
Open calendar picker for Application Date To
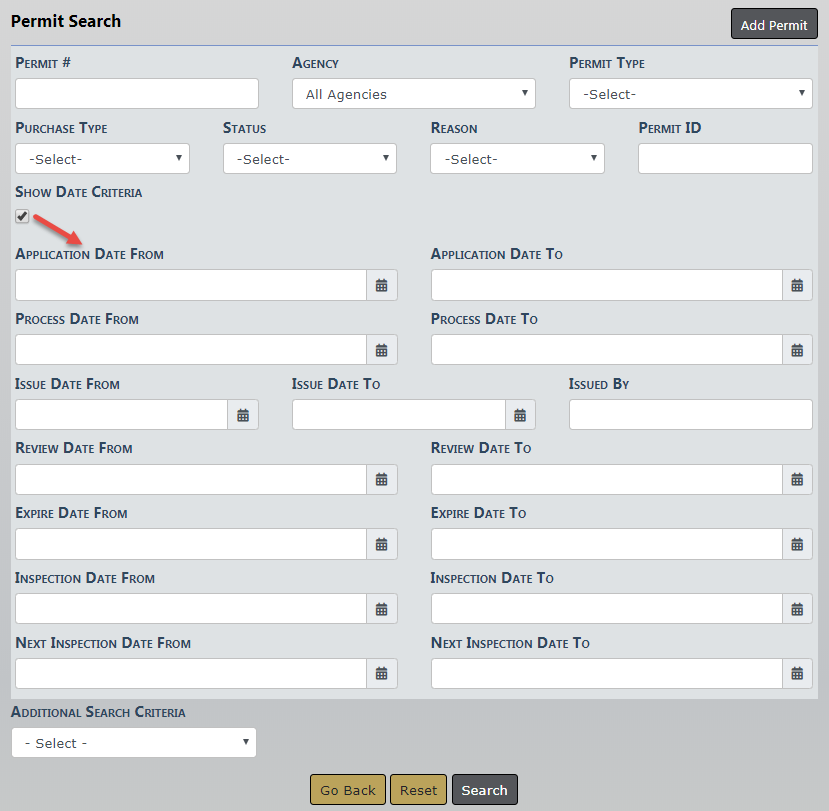tap(797, 285)
